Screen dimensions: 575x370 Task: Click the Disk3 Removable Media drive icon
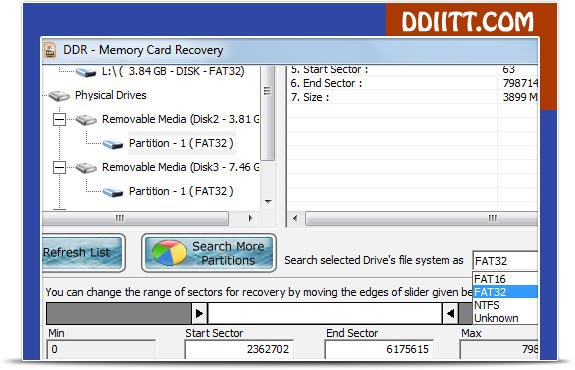[x=86, y=168]
